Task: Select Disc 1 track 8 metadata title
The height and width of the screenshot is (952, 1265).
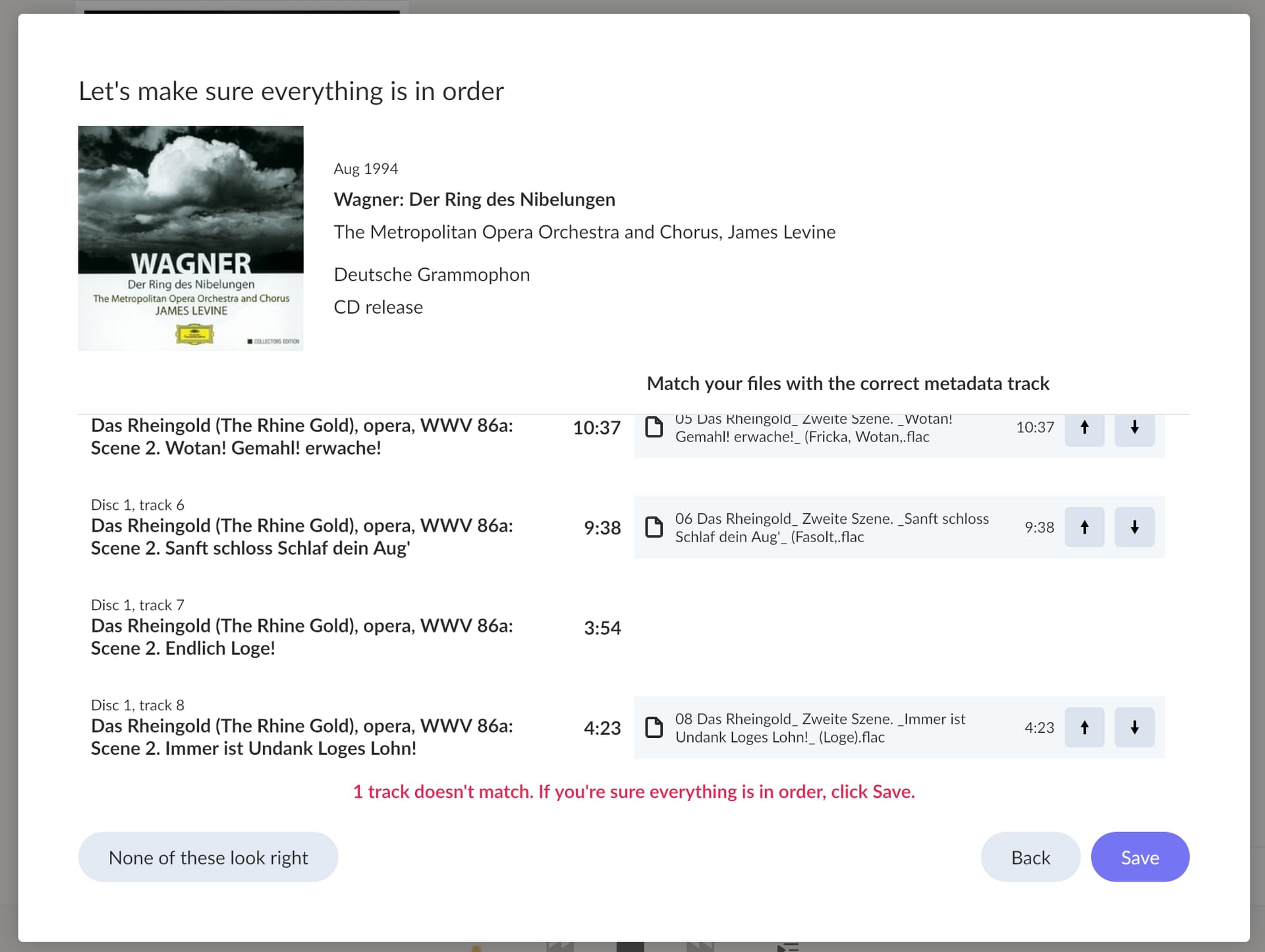Action: pos(301,737)
